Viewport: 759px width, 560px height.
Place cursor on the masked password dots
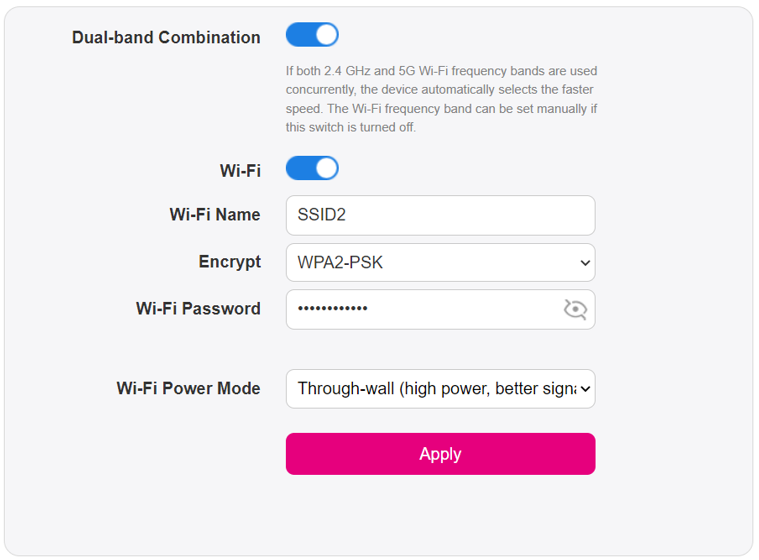[x=333, y=308]
